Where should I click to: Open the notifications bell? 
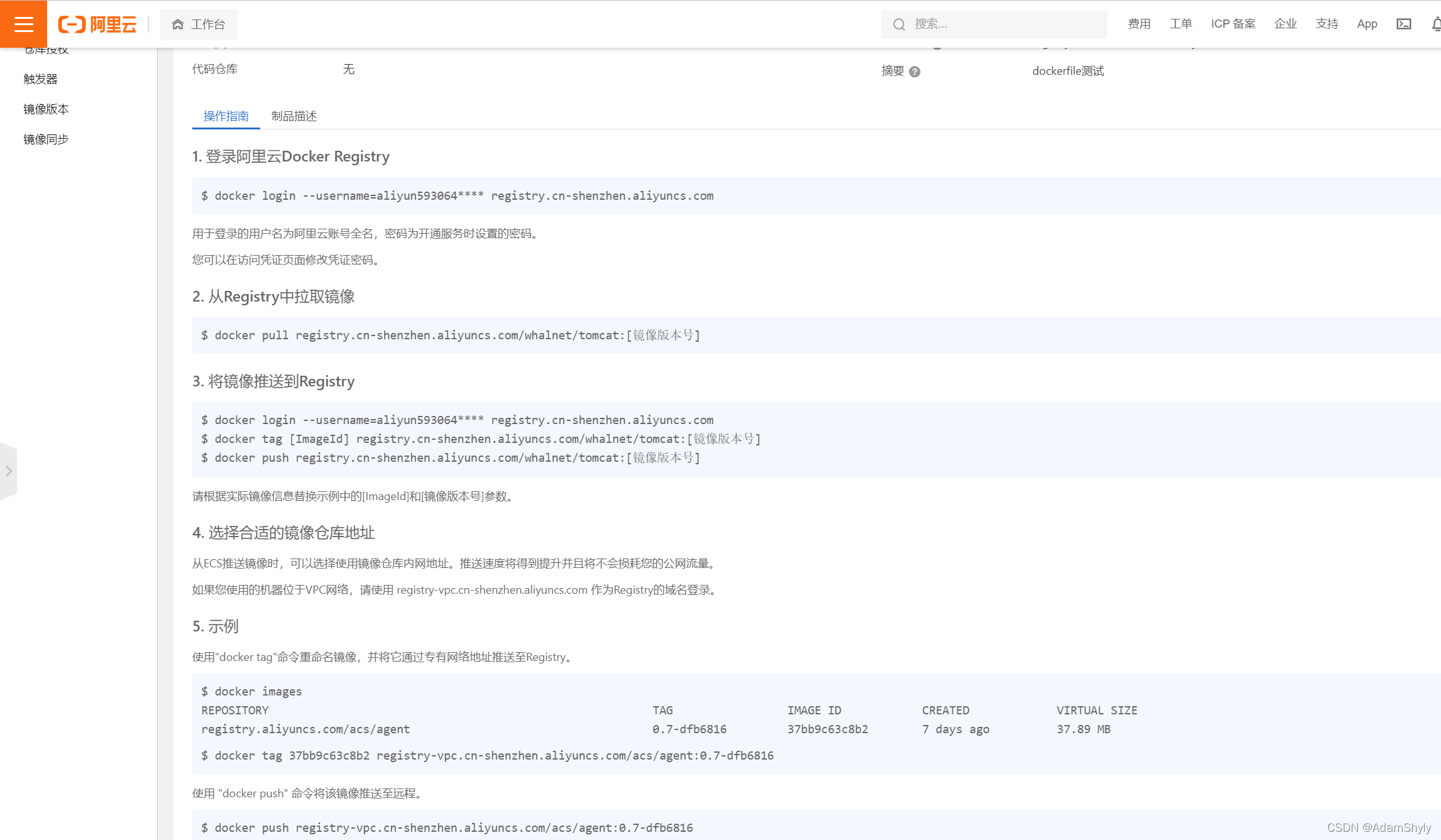click(x=1435, y=24)
